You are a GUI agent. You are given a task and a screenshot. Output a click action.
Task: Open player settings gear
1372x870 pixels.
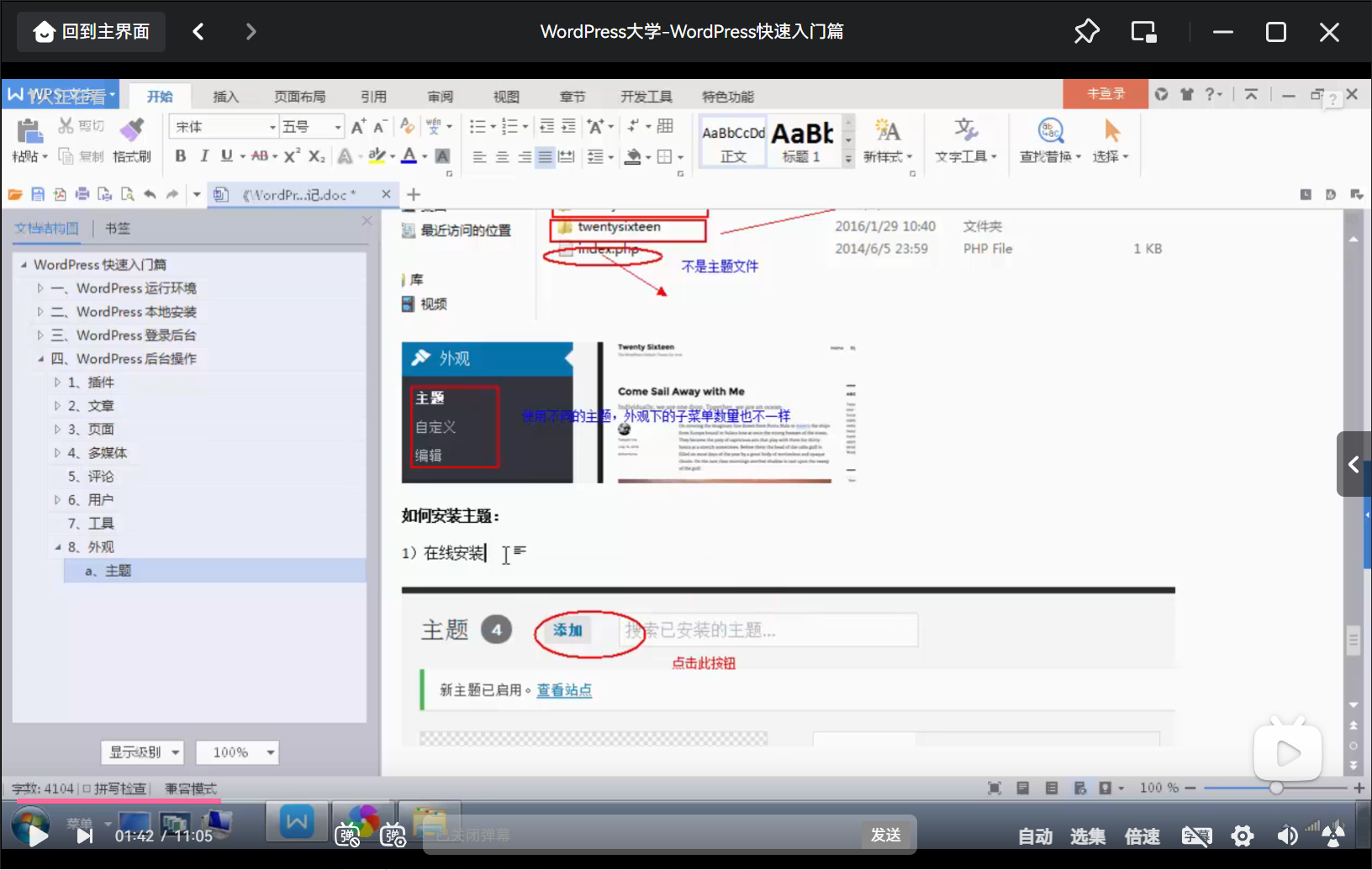pos(1243,836)
